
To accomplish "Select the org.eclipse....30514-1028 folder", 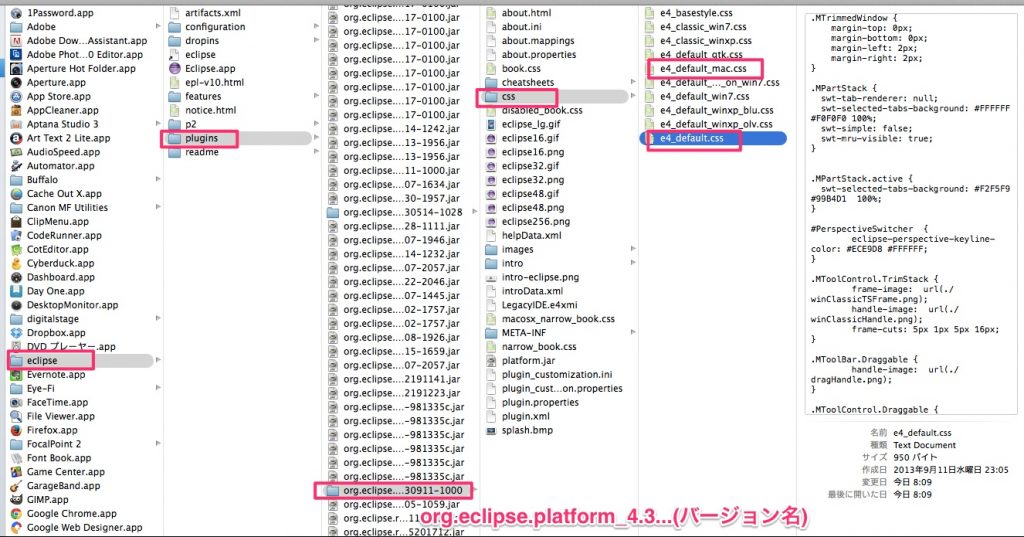I will point(402,212).
